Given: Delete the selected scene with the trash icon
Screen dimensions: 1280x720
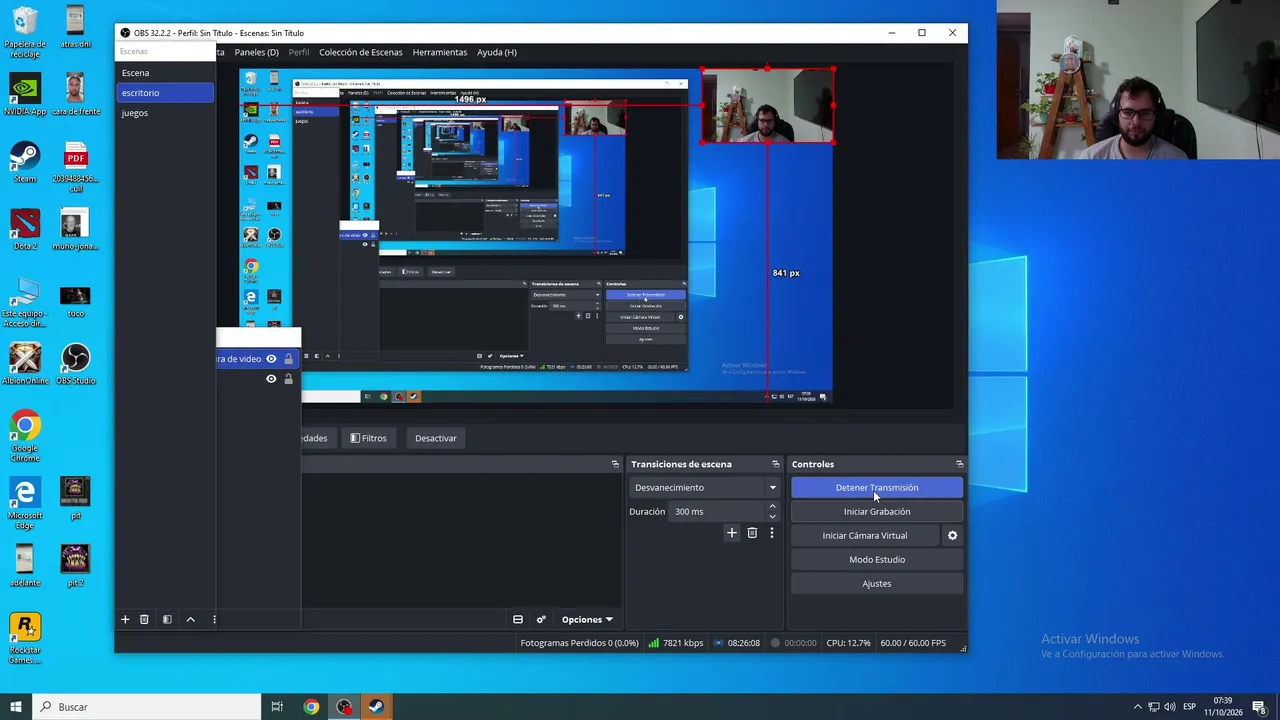Looking at the screenshot, I should (144, 620).
